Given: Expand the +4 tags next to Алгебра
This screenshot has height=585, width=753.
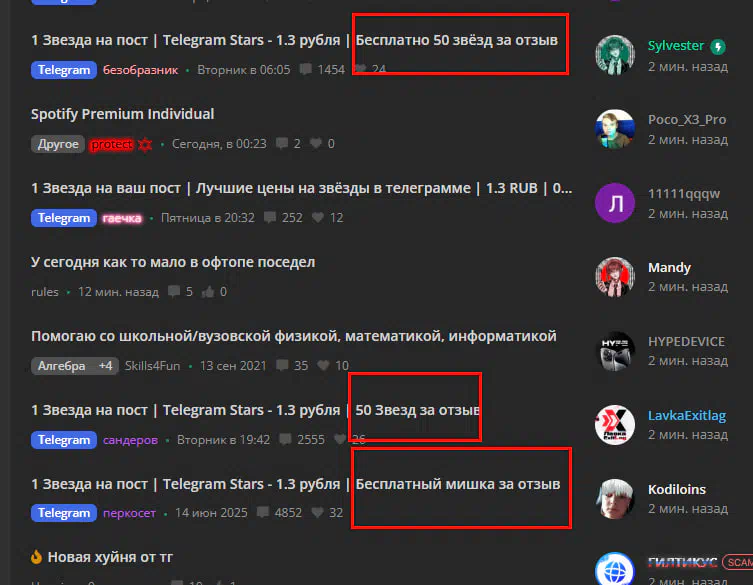Looking at the screenshot, I should [106, 366].
